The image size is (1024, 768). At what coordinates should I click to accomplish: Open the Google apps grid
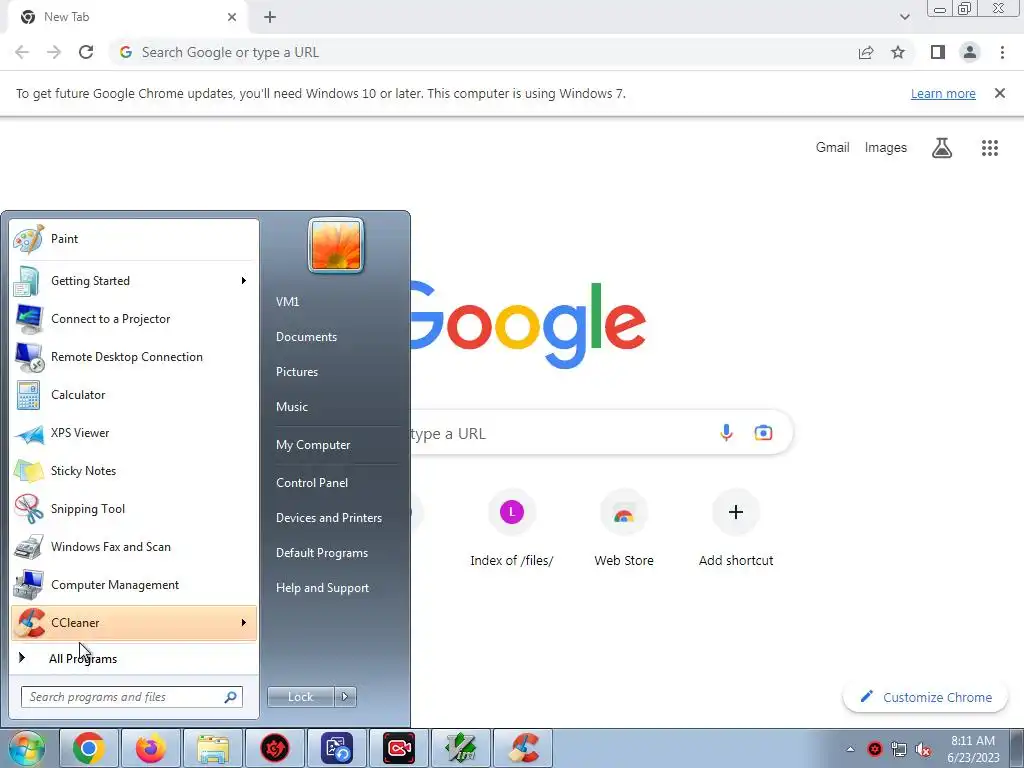click(x=990, y=148)
